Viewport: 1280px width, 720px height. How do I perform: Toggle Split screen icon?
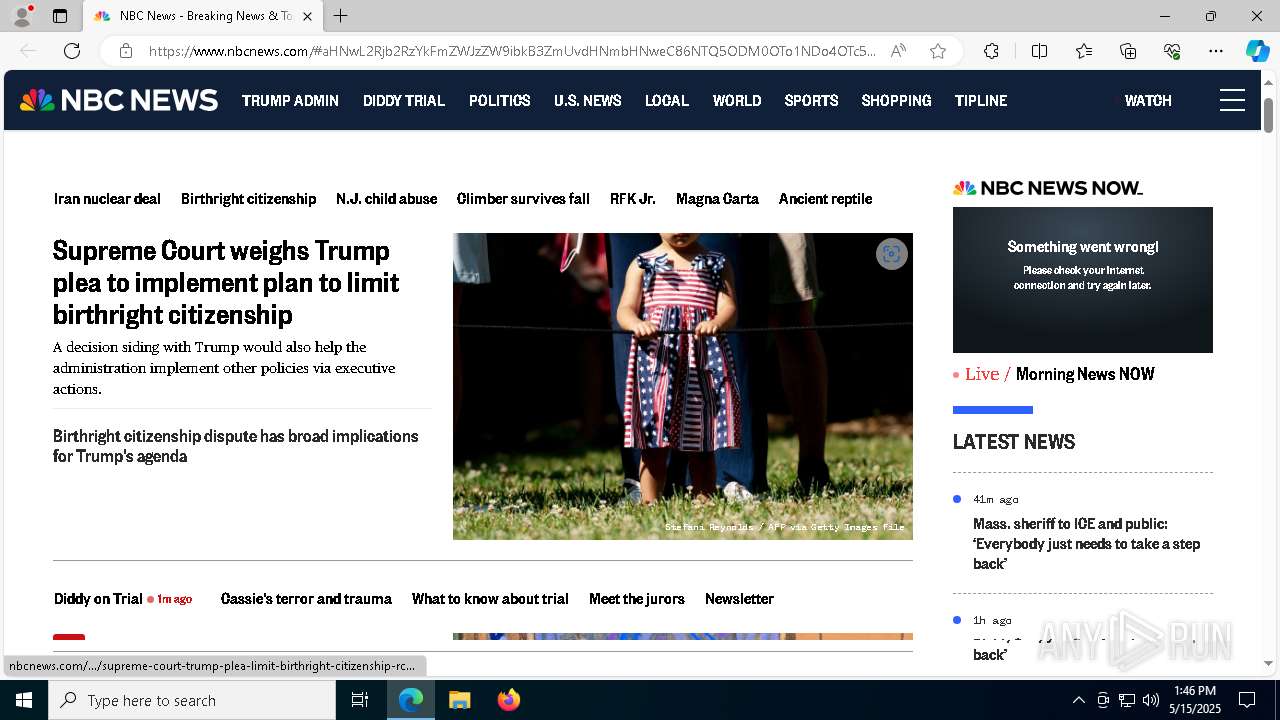tap(1039, 51)
